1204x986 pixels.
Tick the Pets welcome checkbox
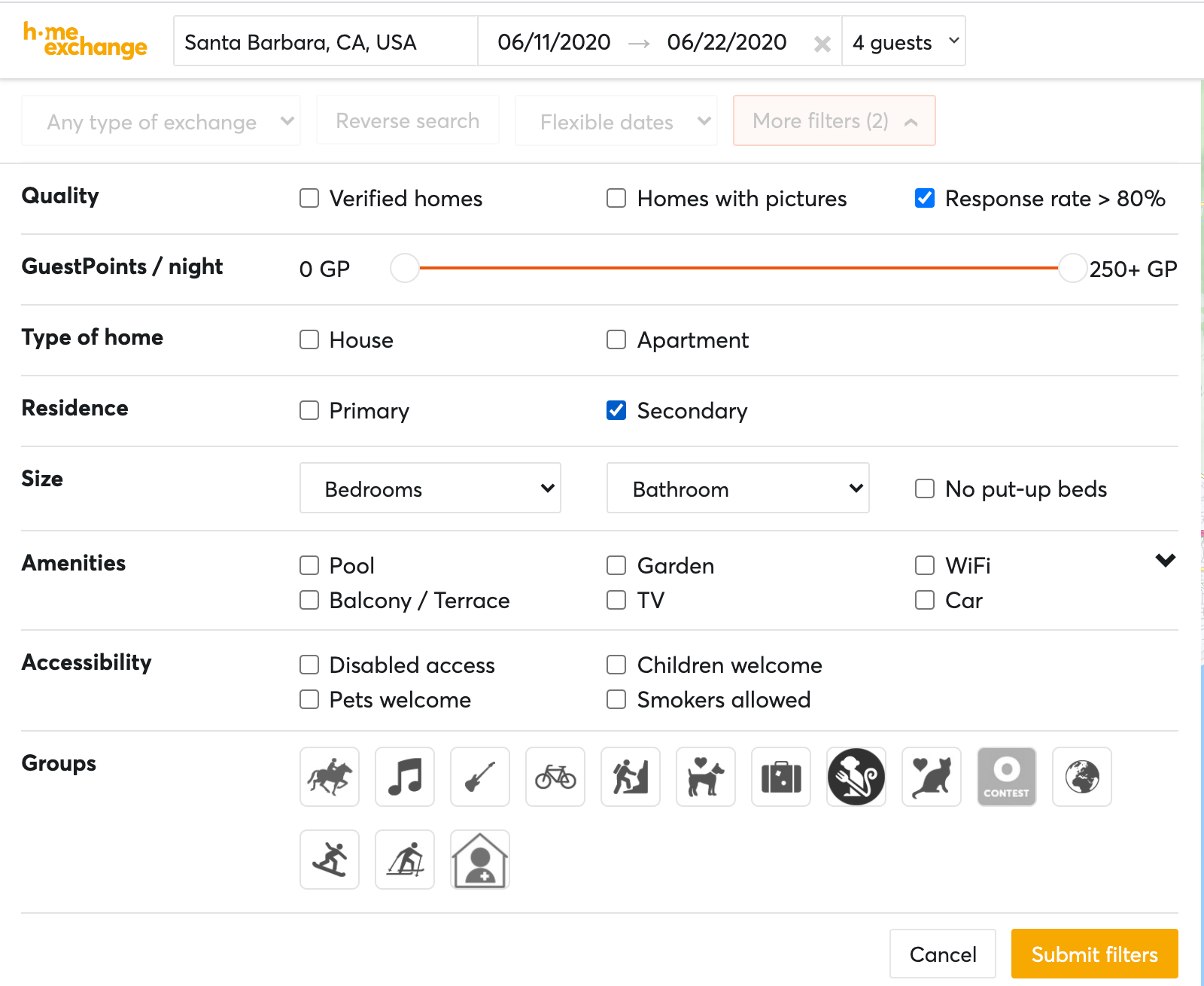click(309, 699)
